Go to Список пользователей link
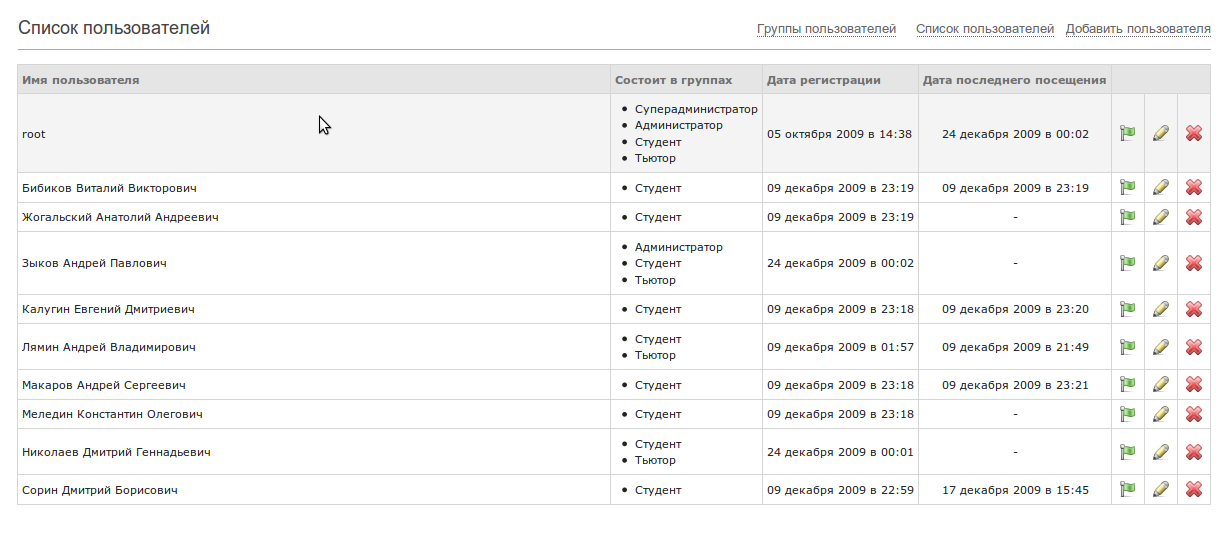 [985, 29]
